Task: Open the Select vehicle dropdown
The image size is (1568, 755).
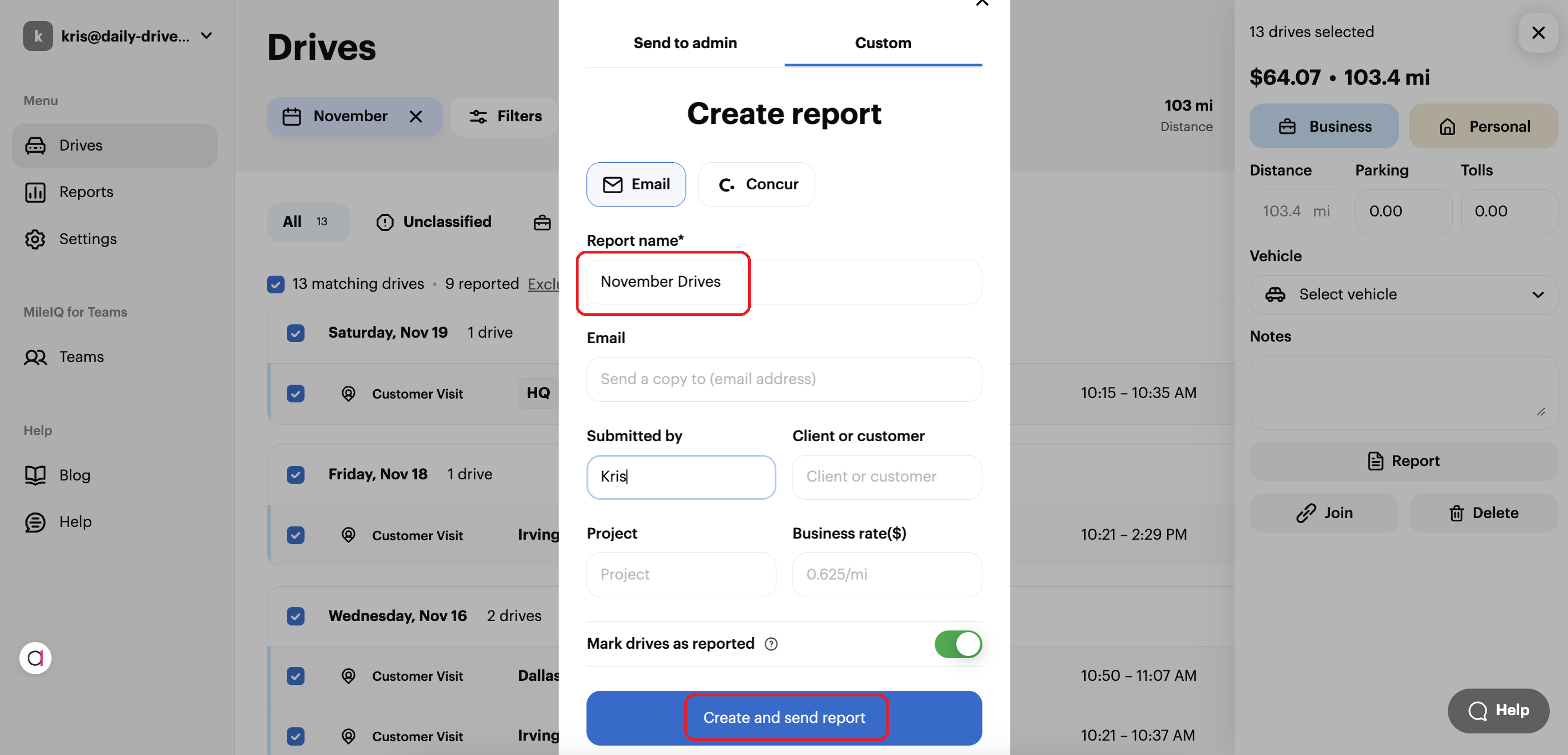Action: 1403,294
